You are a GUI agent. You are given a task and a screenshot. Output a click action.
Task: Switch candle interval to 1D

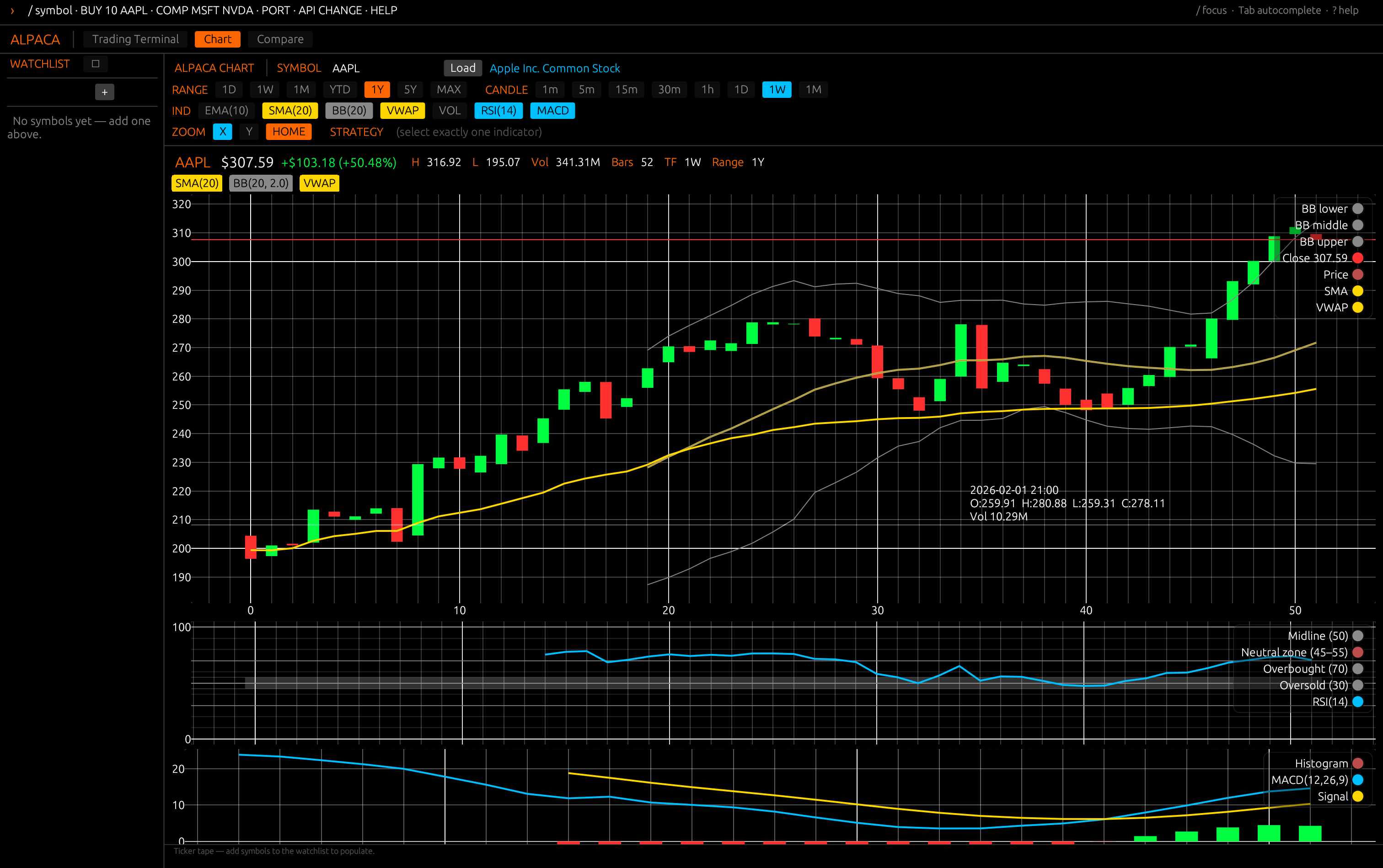click(x=741, y=90)
